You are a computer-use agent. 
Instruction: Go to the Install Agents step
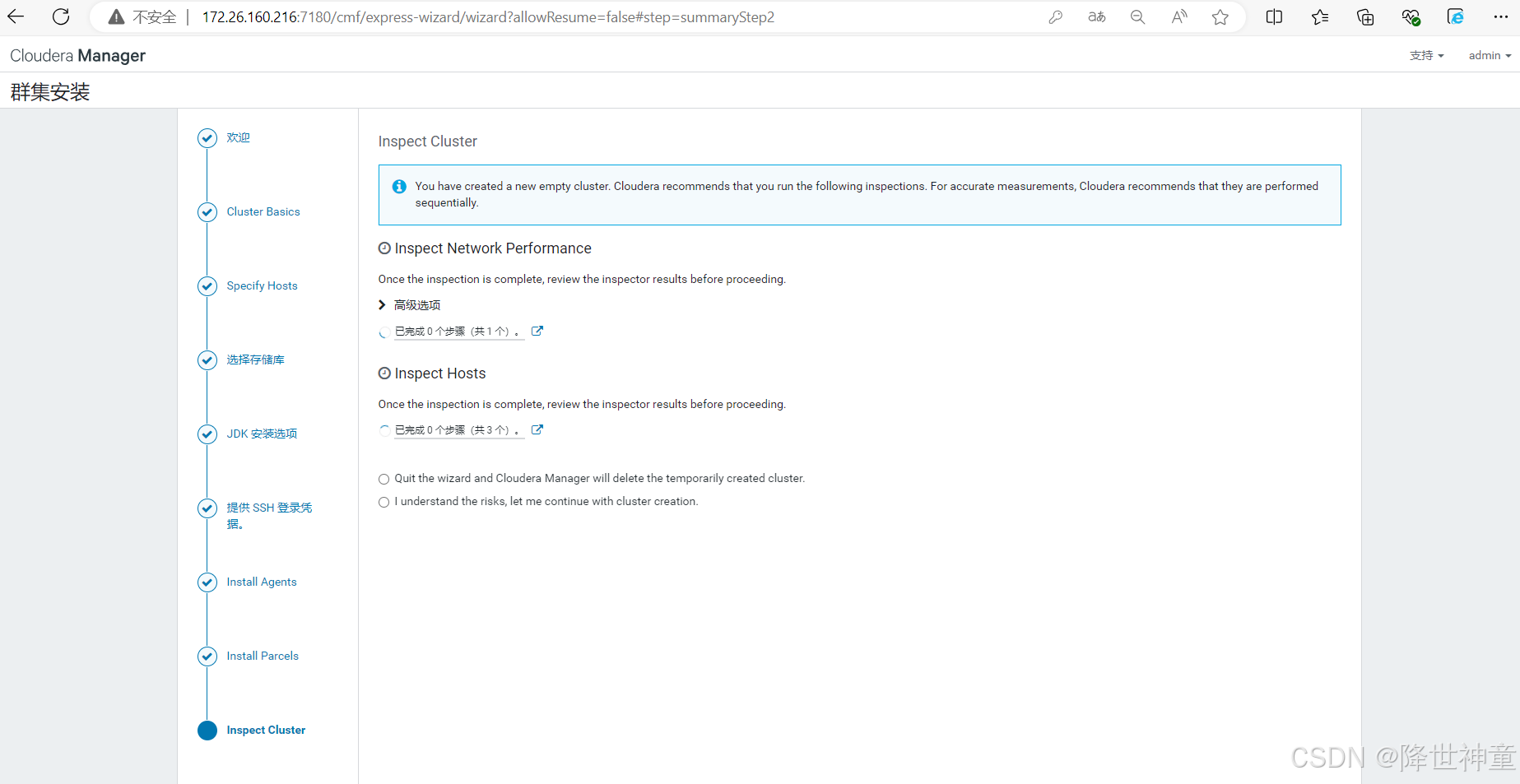[262, 582]
